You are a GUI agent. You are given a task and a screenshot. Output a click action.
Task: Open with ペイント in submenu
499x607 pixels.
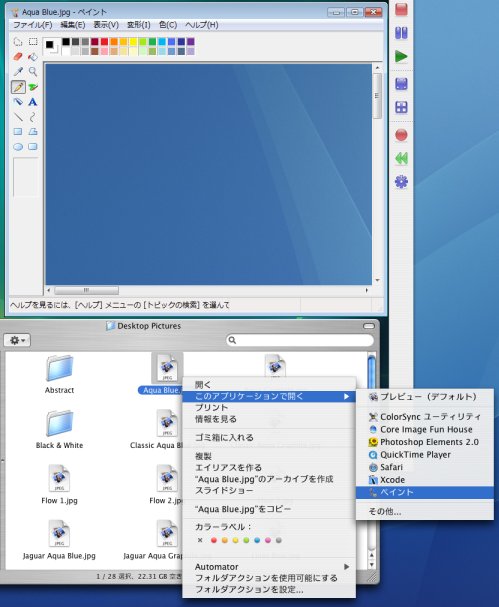tap(425, 492)
